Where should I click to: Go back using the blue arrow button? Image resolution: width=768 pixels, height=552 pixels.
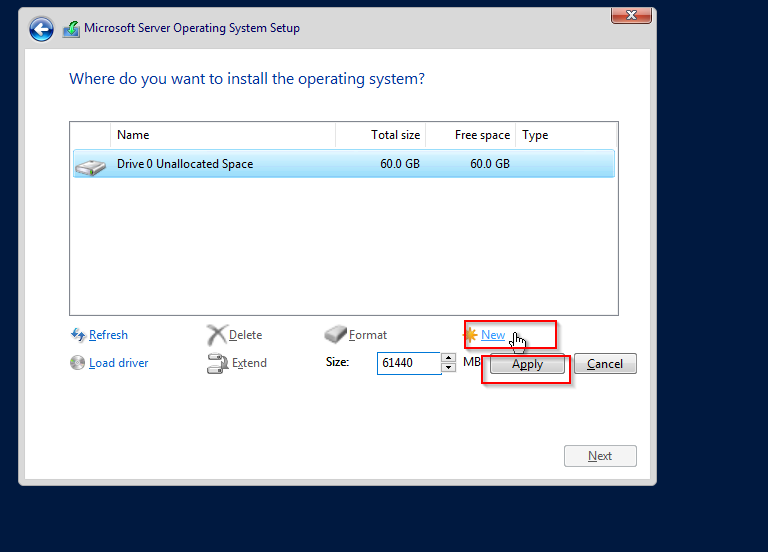(41, 29)
